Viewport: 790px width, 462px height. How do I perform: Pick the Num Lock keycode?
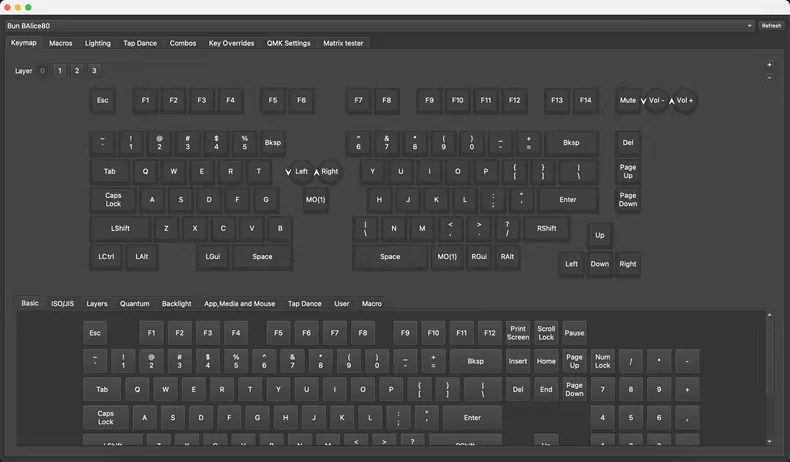(x=603, y=361)
